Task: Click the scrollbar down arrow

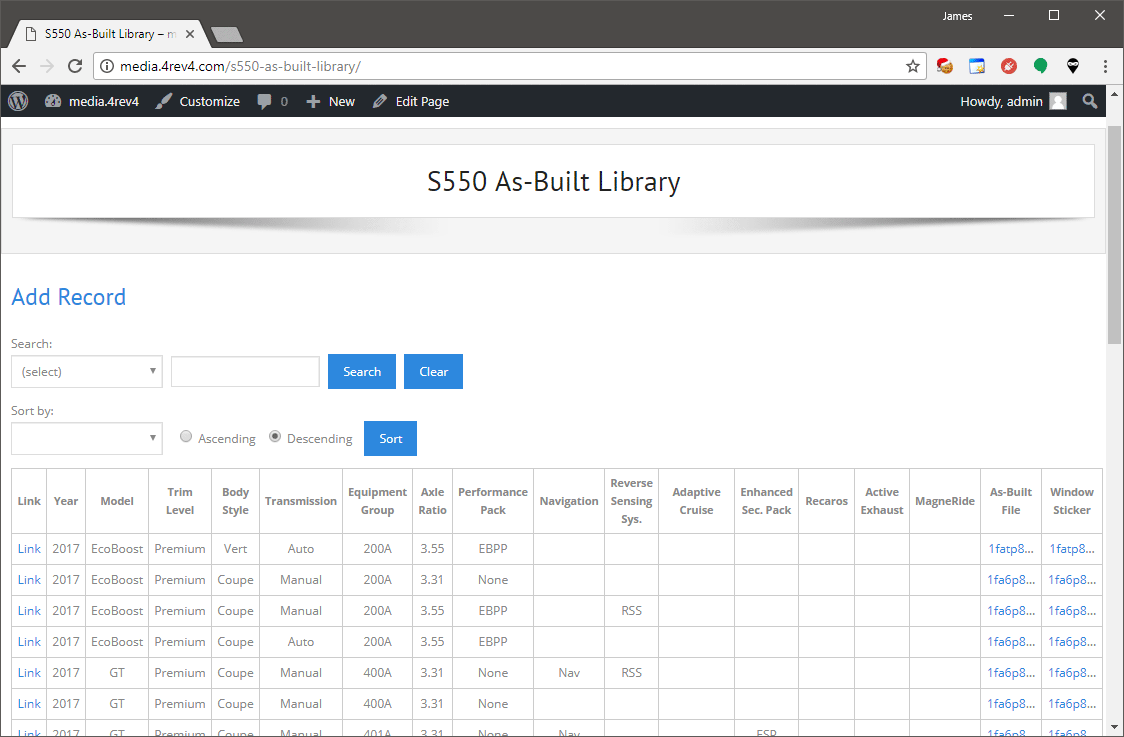Action: click(1115, 728)
